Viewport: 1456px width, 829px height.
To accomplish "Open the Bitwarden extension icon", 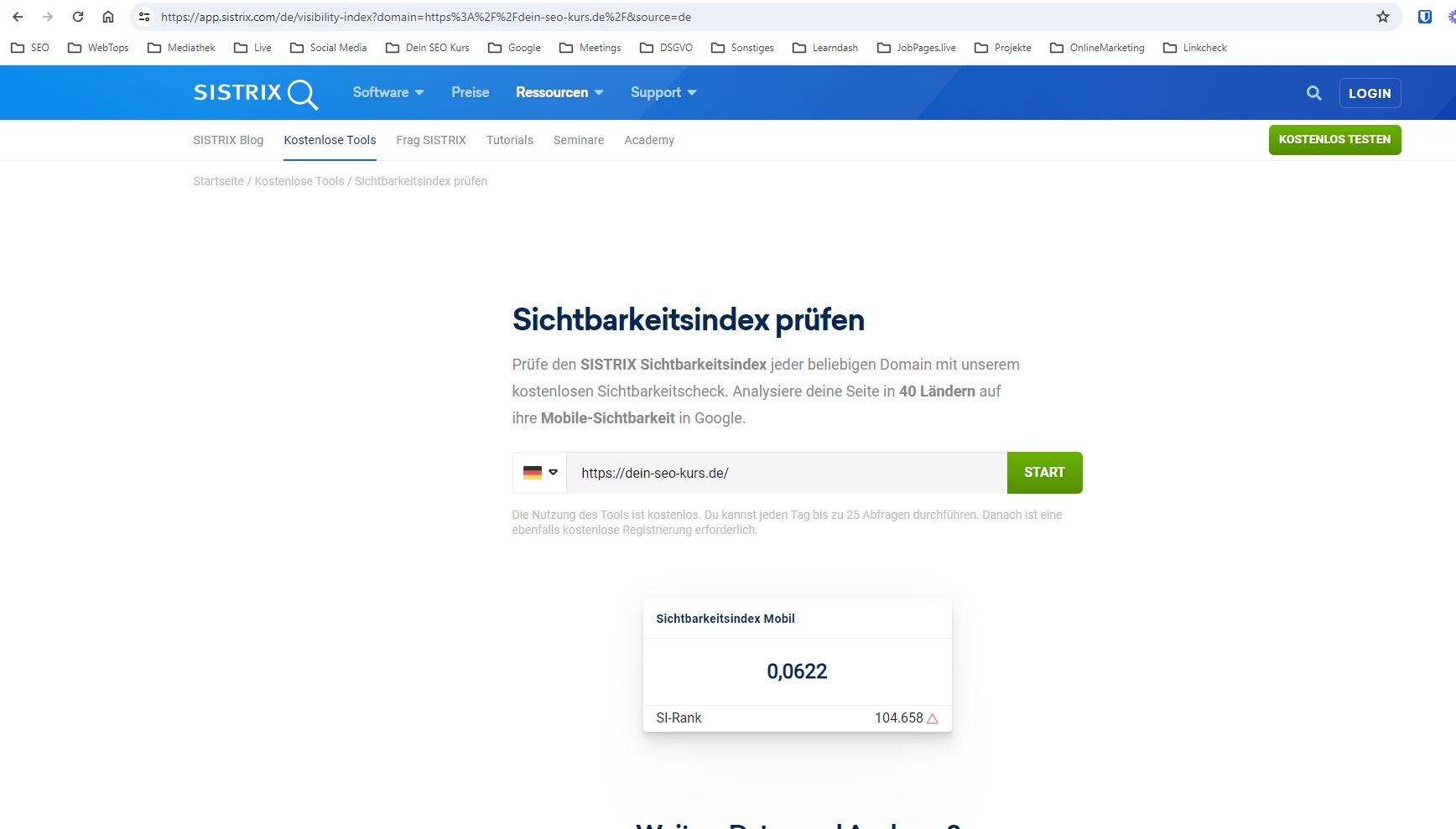I will click(1424, 17).
